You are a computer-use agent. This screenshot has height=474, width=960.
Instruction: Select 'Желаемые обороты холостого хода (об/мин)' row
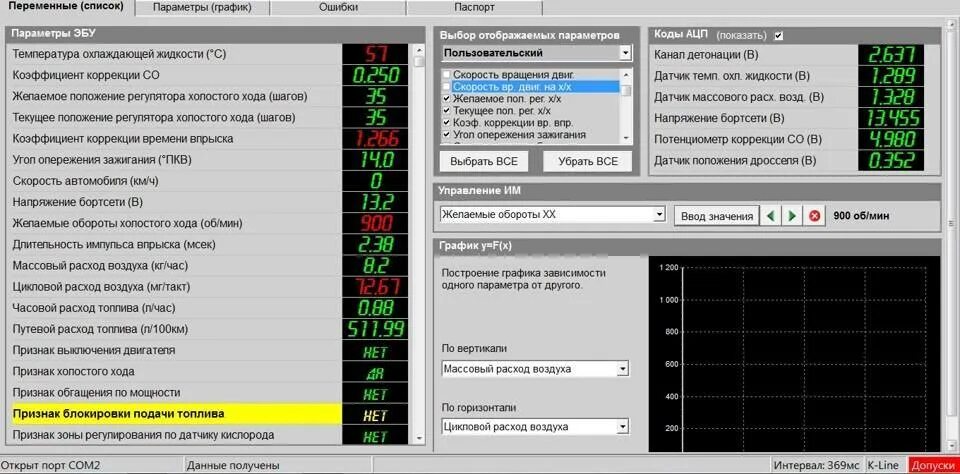click(208, 223)
